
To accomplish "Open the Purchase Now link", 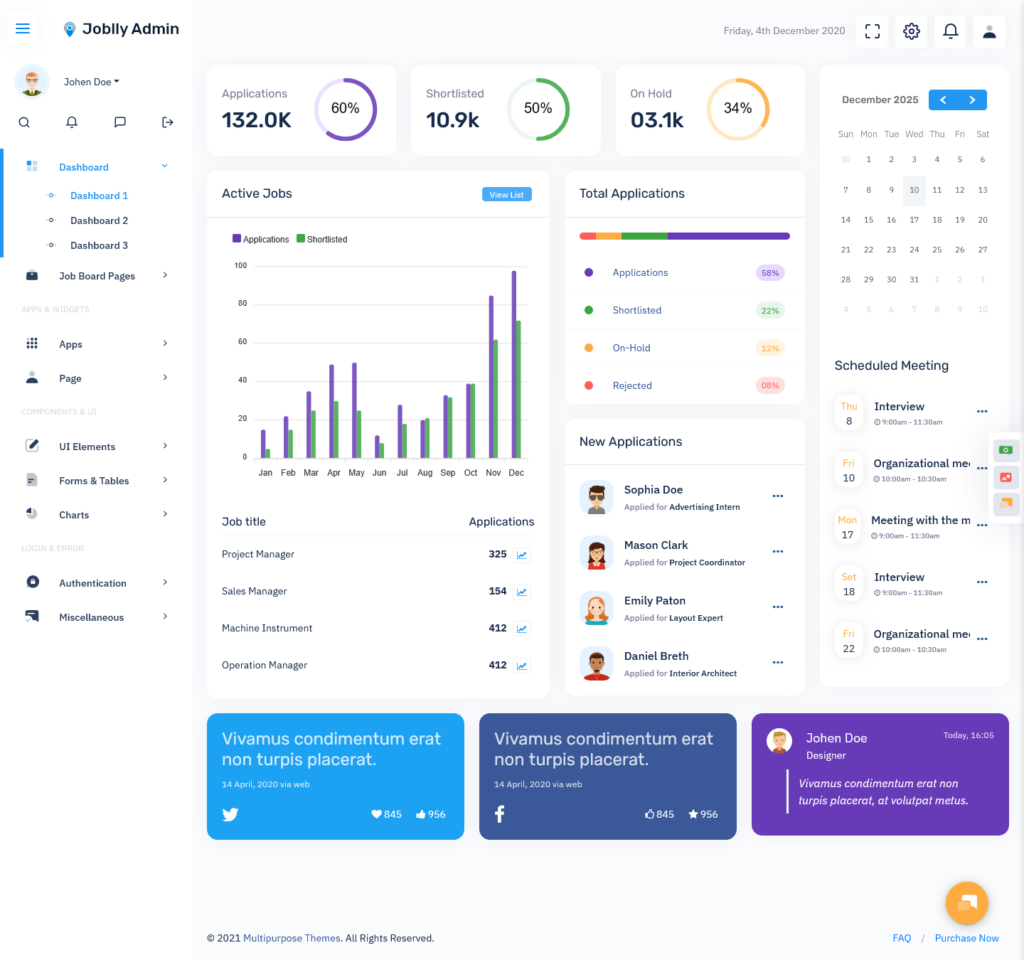I will 967,938.
